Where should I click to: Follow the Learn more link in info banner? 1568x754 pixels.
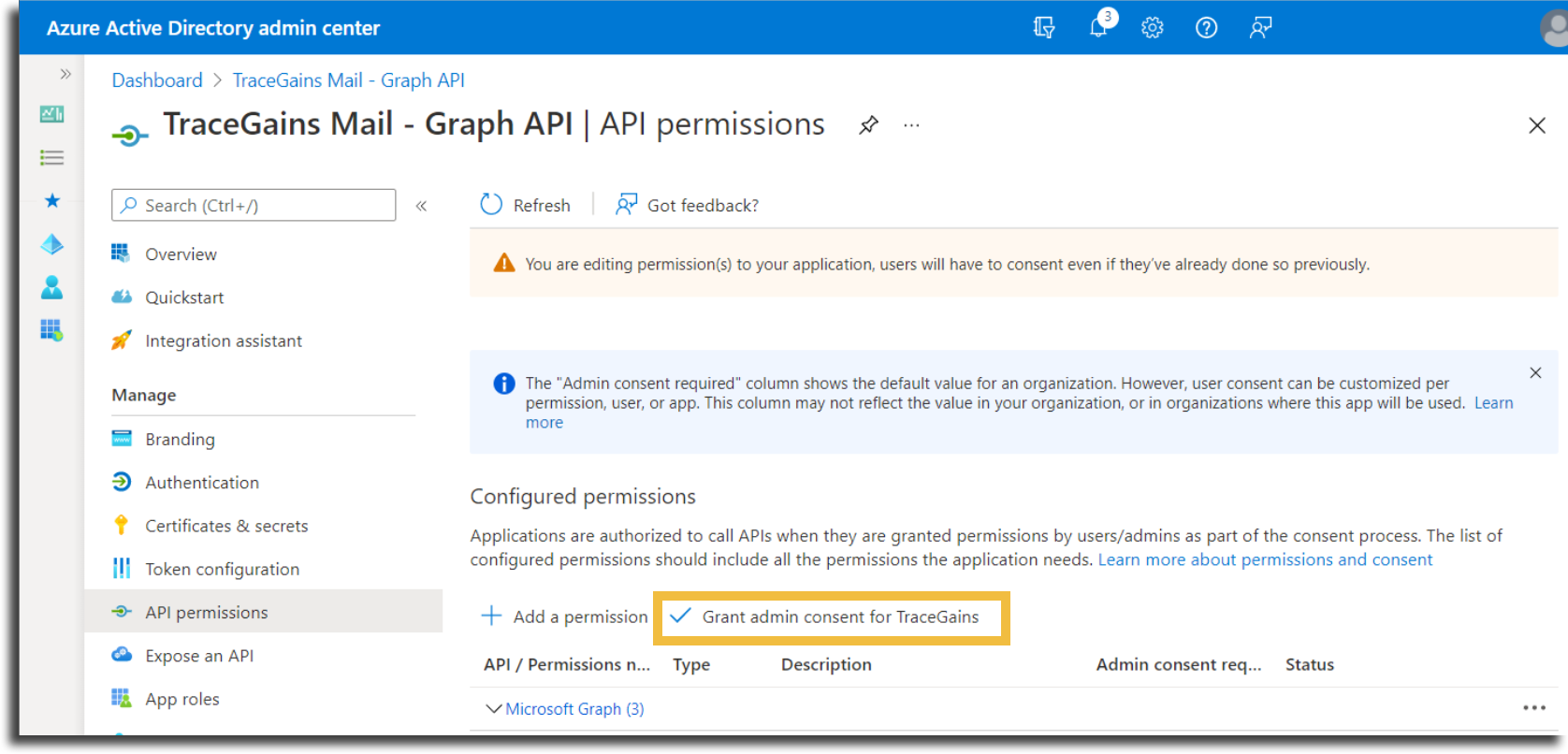(x=1493, y=403)
